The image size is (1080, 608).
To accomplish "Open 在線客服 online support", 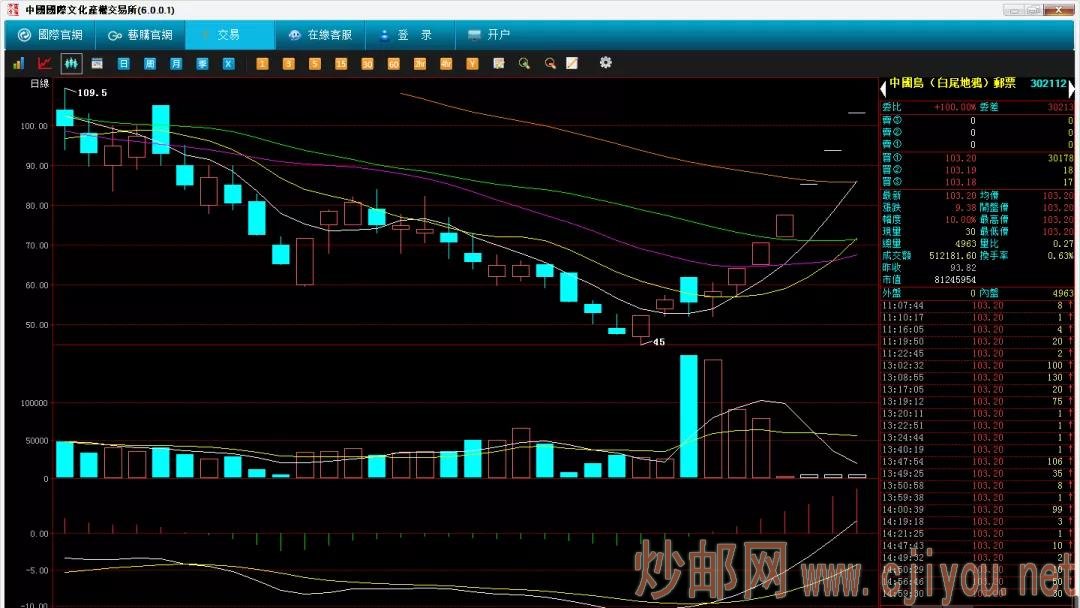I will coord(320,35).
